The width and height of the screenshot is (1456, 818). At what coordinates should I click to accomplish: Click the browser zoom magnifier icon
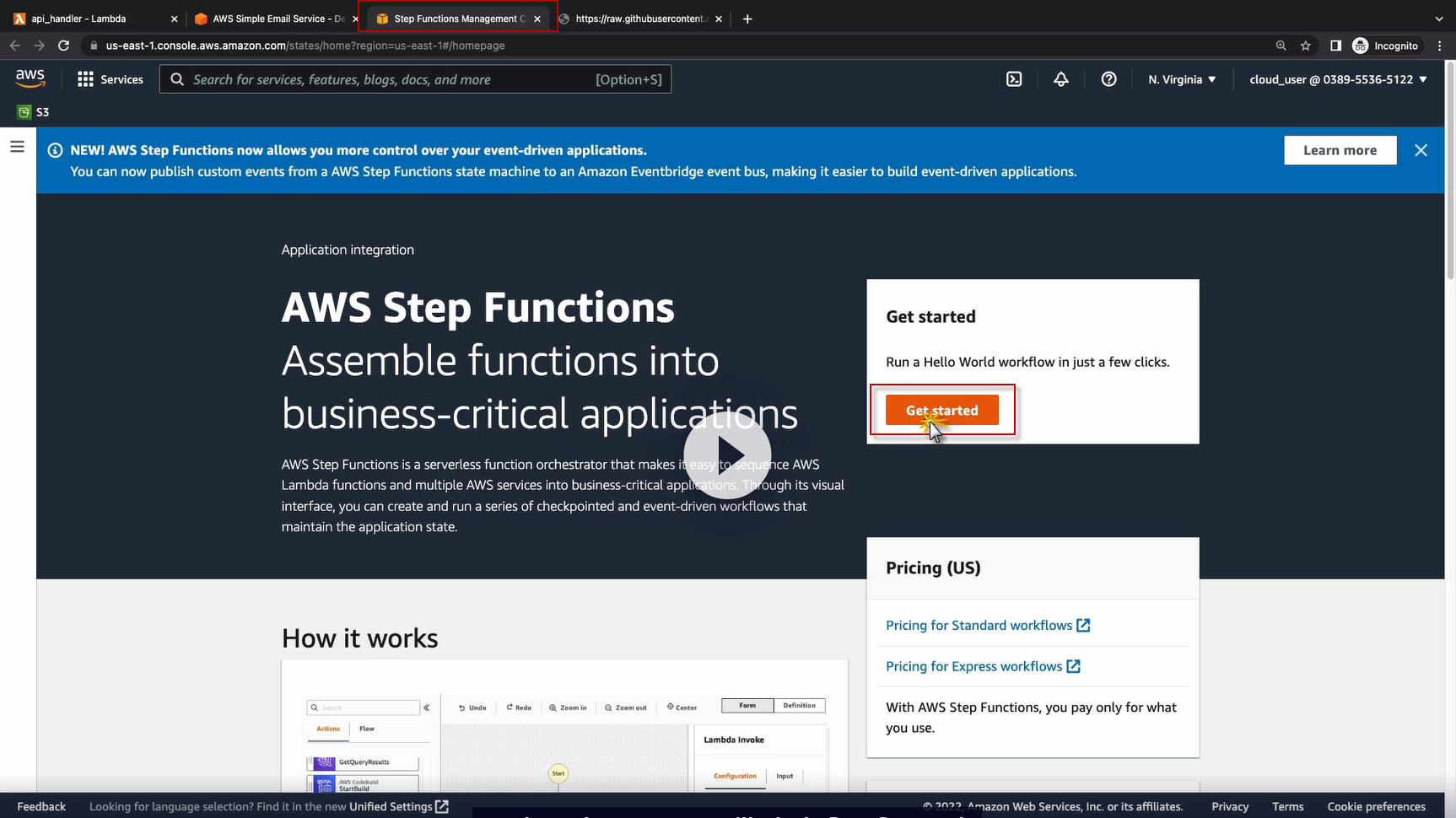tap(1281, 46)
